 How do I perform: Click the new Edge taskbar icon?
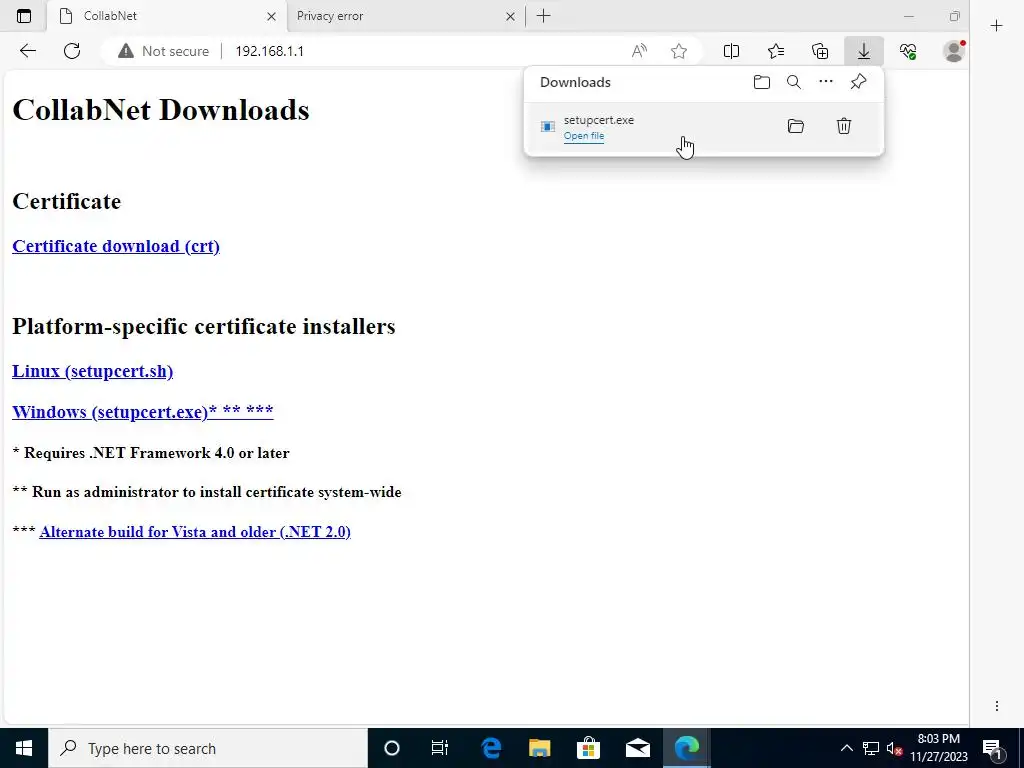point(686,748)
